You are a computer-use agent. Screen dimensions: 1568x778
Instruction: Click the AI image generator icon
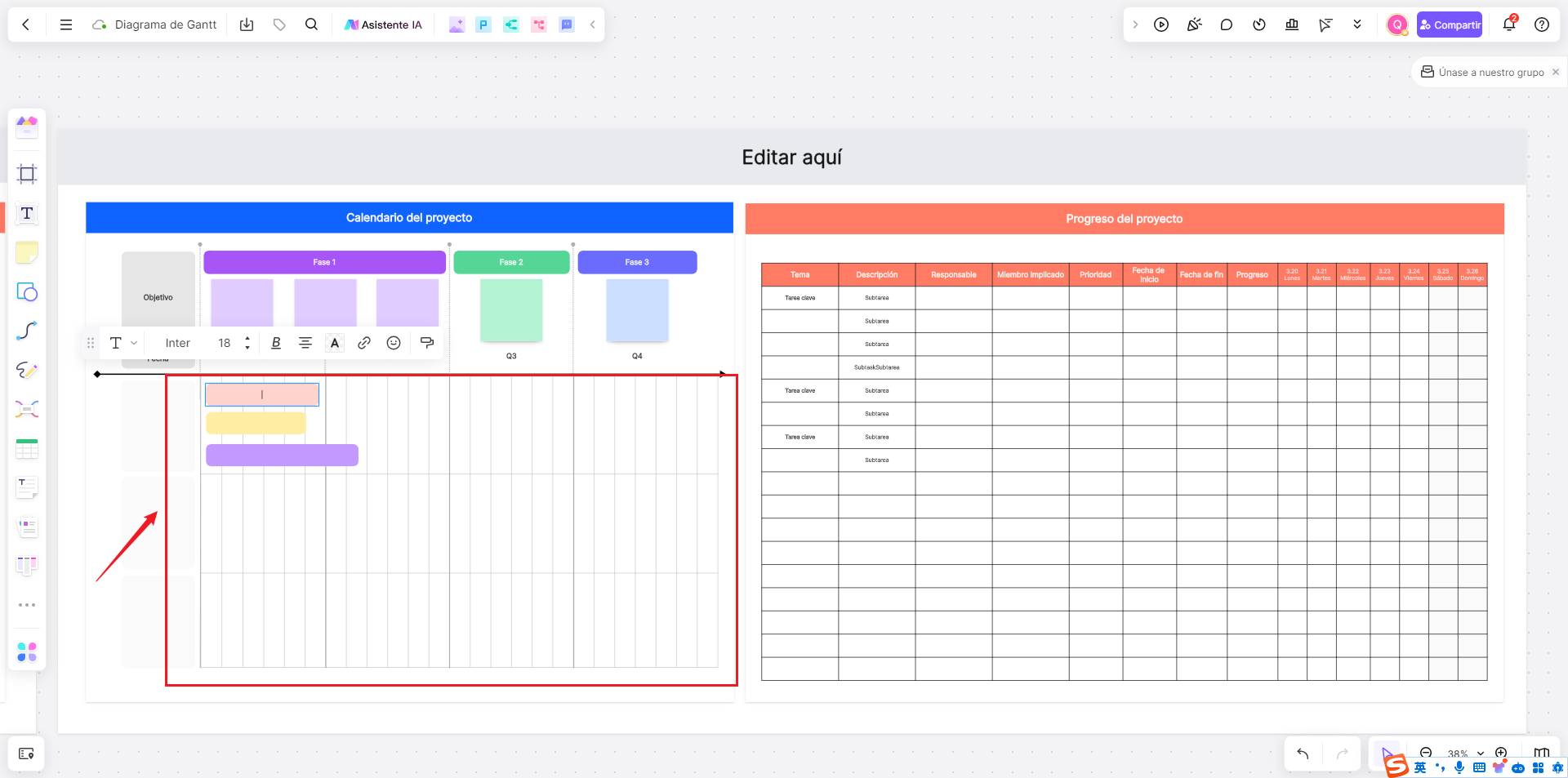[457, 24]
